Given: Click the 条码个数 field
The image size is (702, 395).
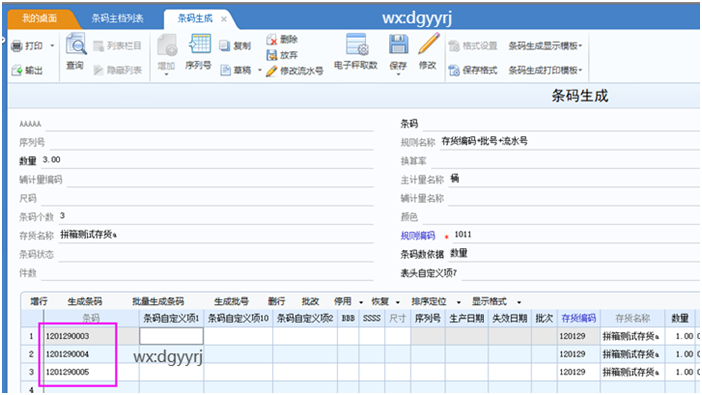Looking at the screenshot, I should pos(216,216).
